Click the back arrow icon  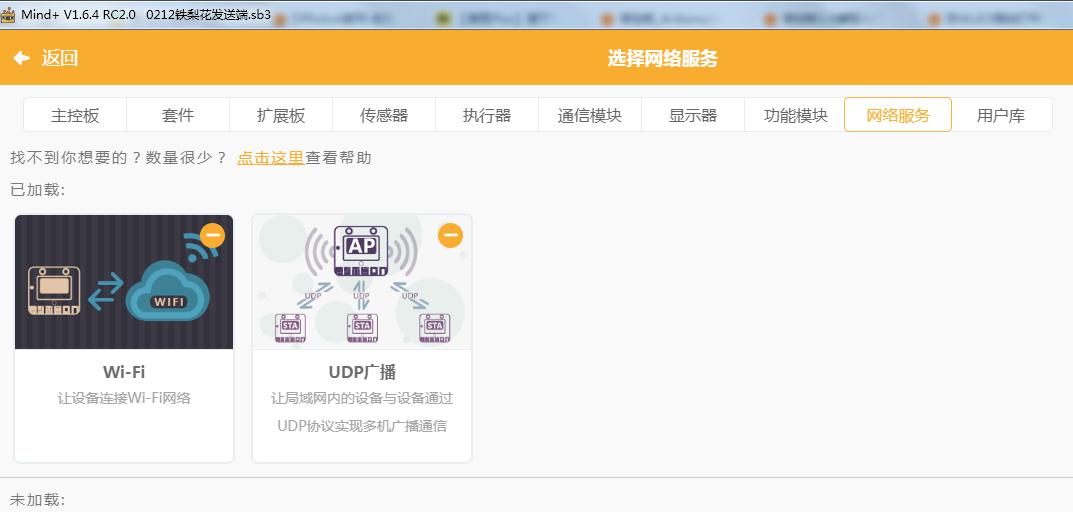[22, 58]
